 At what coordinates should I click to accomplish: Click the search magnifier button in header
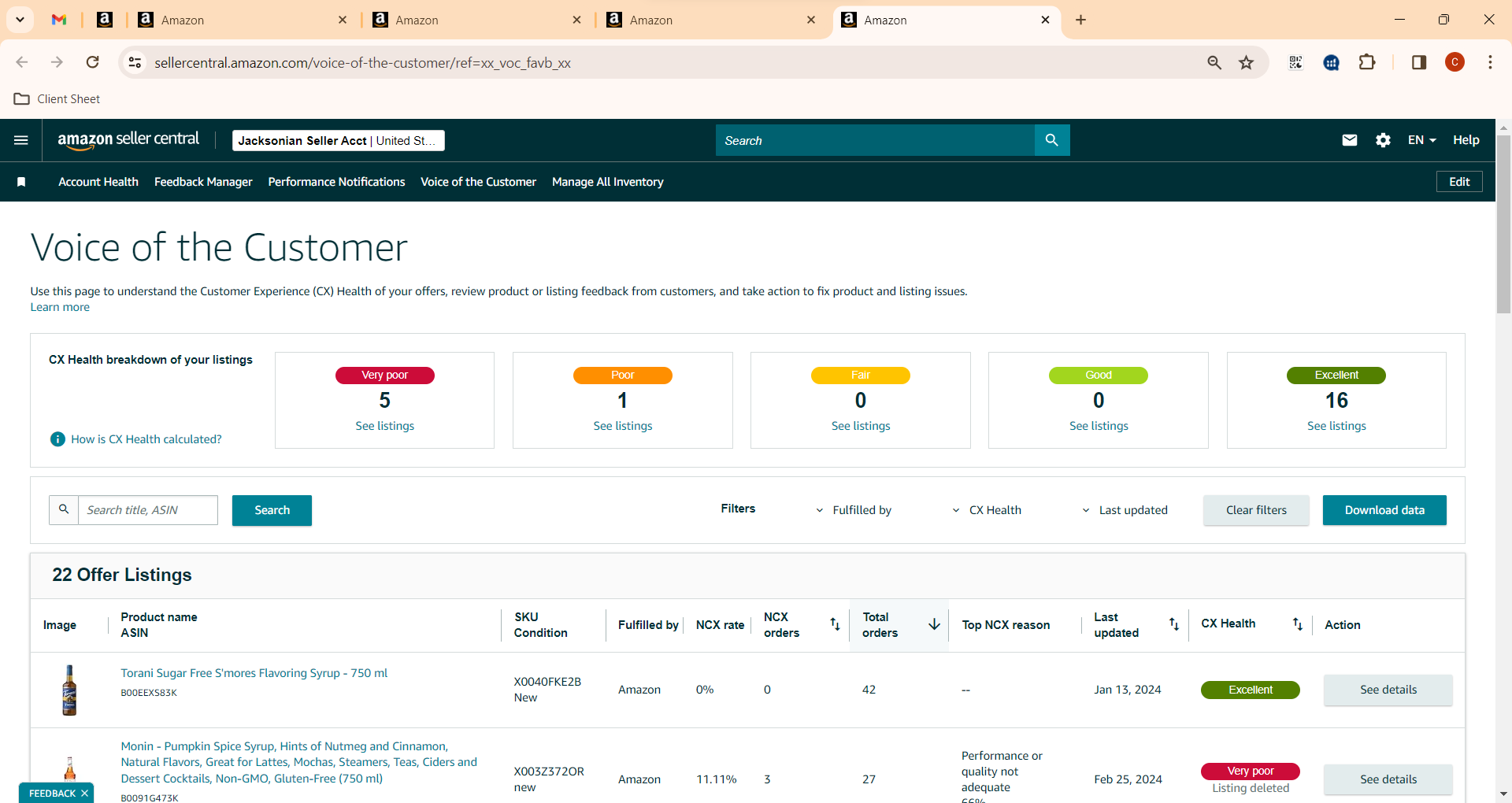click(1052, 140)
